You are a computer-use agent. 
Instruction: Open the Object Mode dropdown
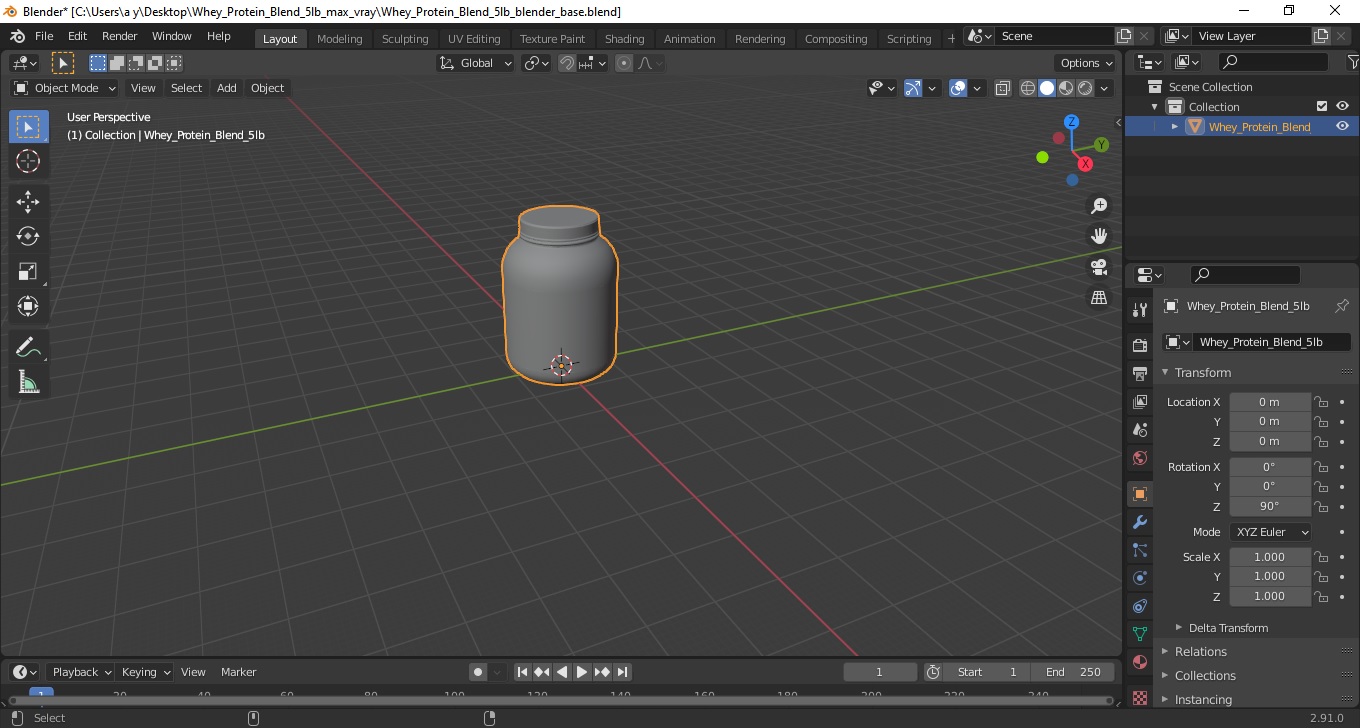pos(65,88)
